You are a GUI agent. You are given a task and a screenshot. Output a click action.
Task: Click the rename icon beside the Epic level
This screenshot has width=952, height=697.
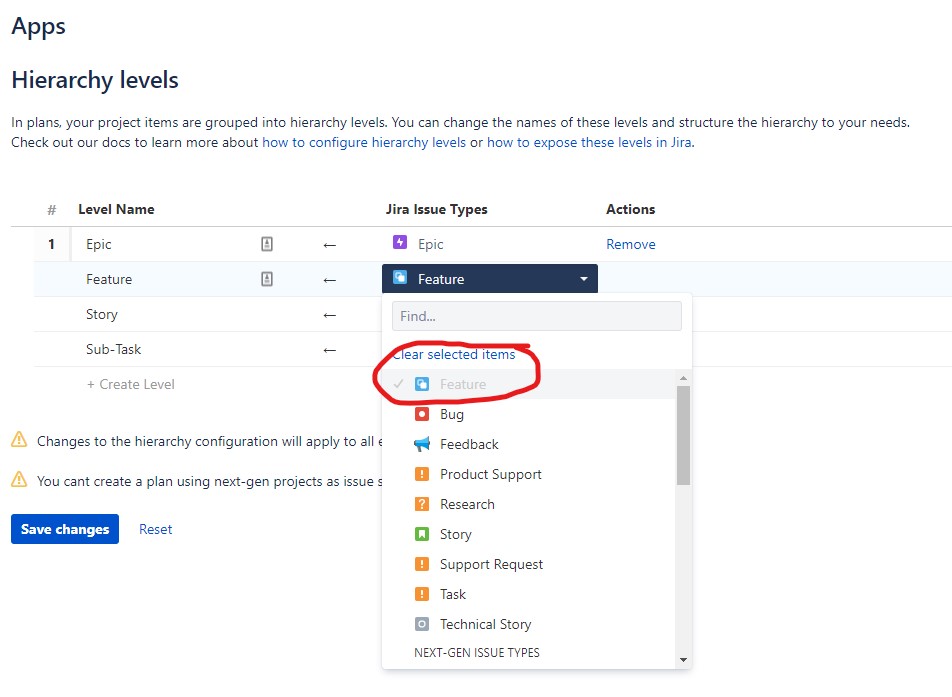267,244
